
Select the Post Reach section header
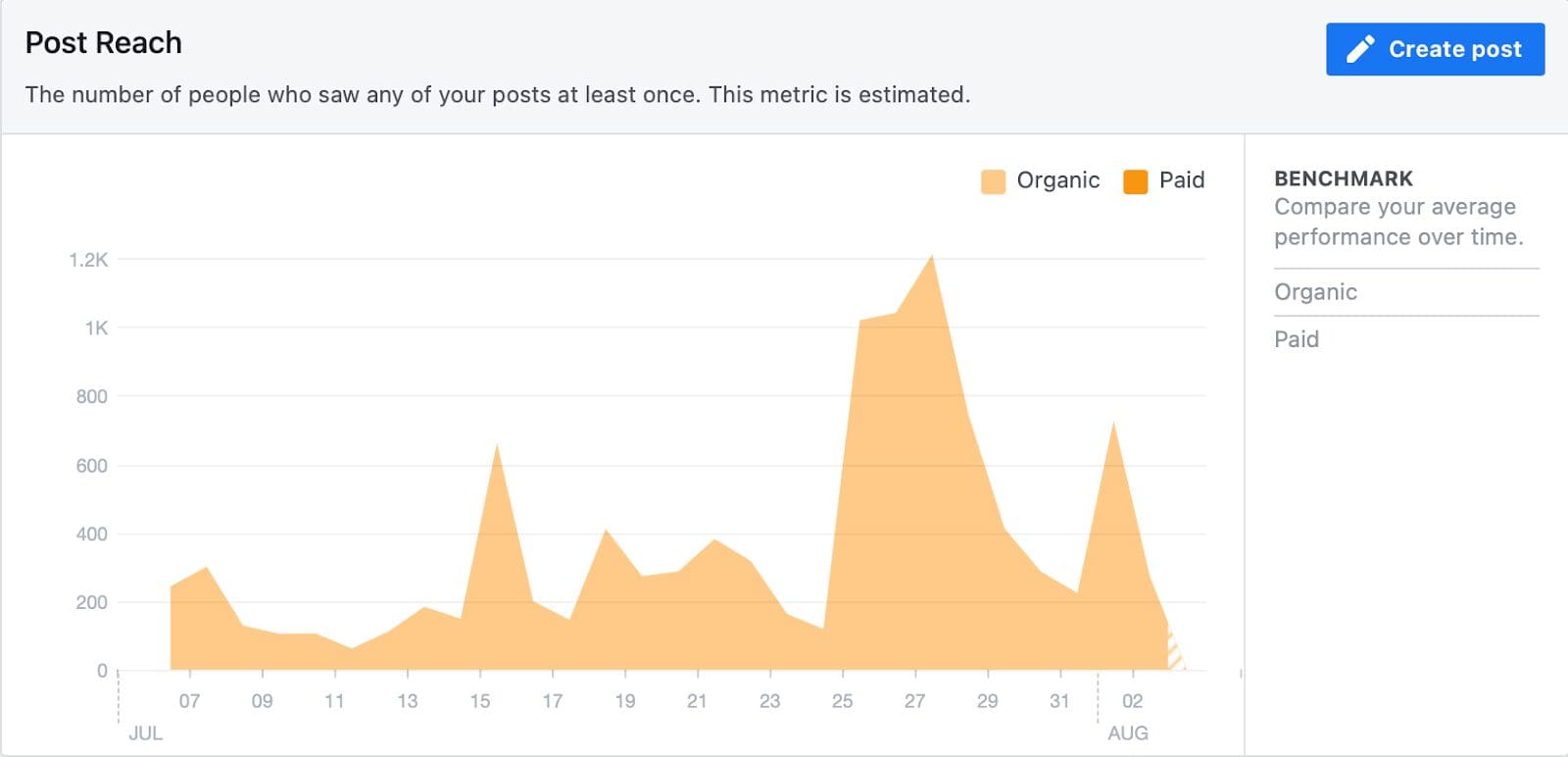pos(104,42)
